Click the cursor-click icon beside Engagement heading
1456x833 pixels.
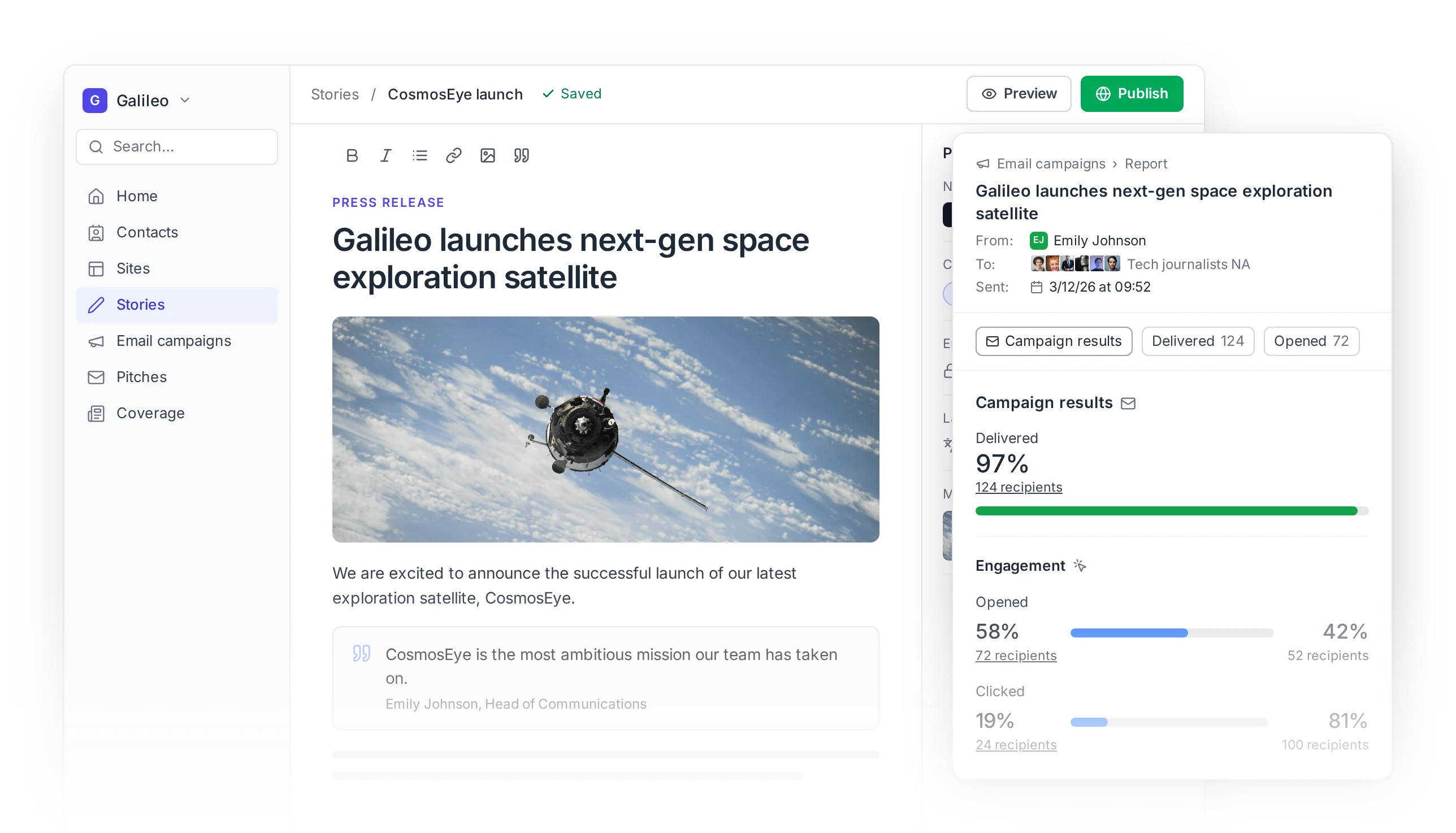click(x=1080, y=566)
